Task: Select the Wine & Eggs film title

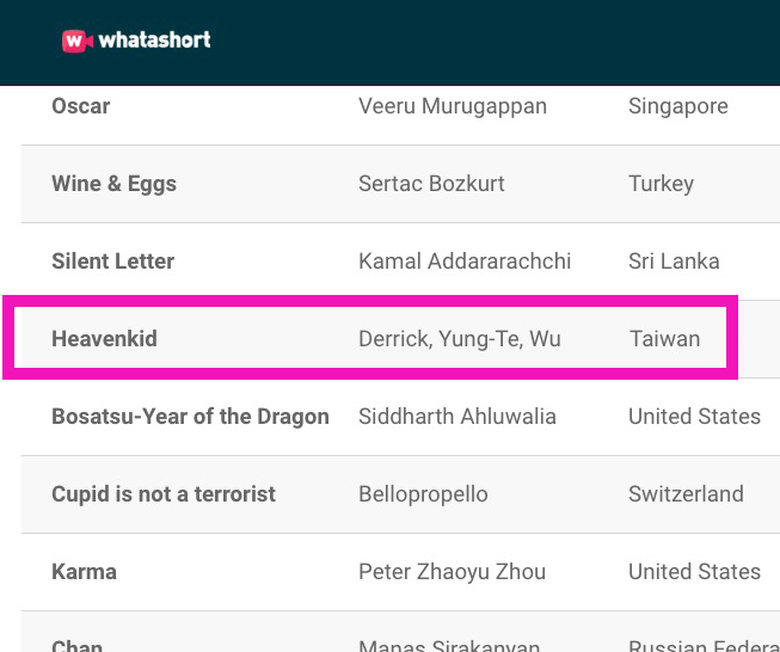Action: (x=114, y=184)
